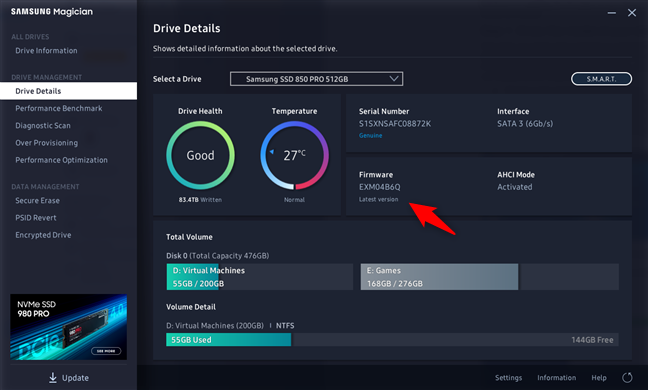648x390 pixels.
Task: Click the refresh icon at bottom right
Action: [x=627, y=378]
